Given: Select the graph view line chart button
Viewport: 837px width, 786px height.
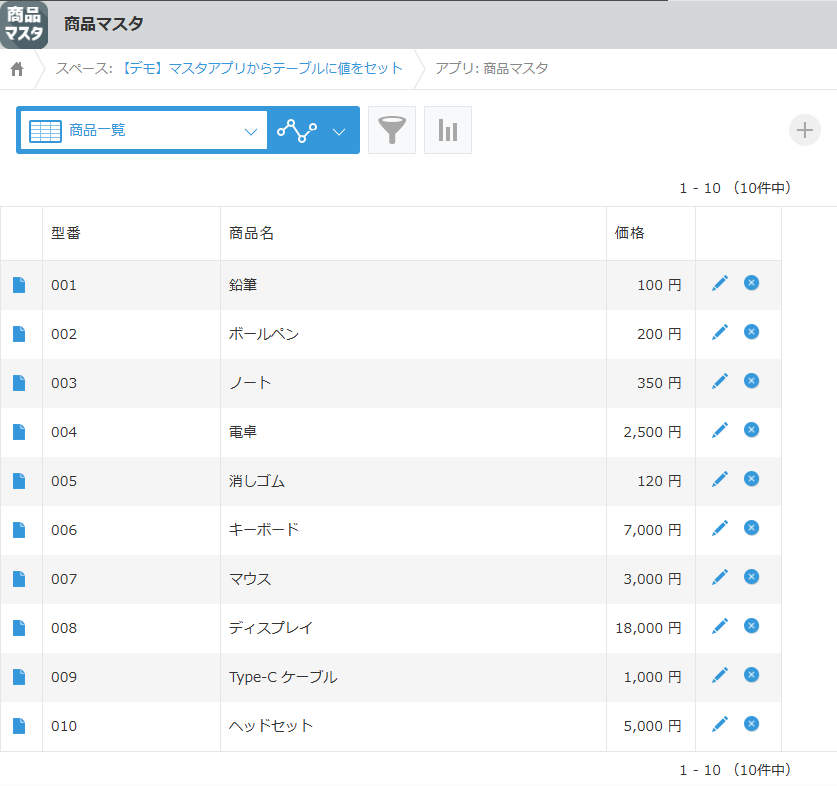Looking at the screenshot, I should (297, 131).
